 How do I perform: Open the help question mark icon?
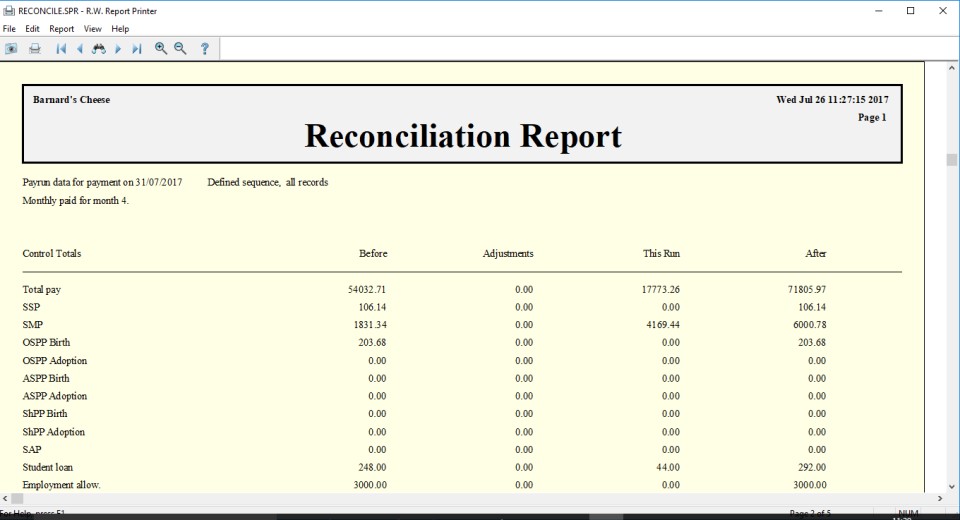[x=205, y=48]
